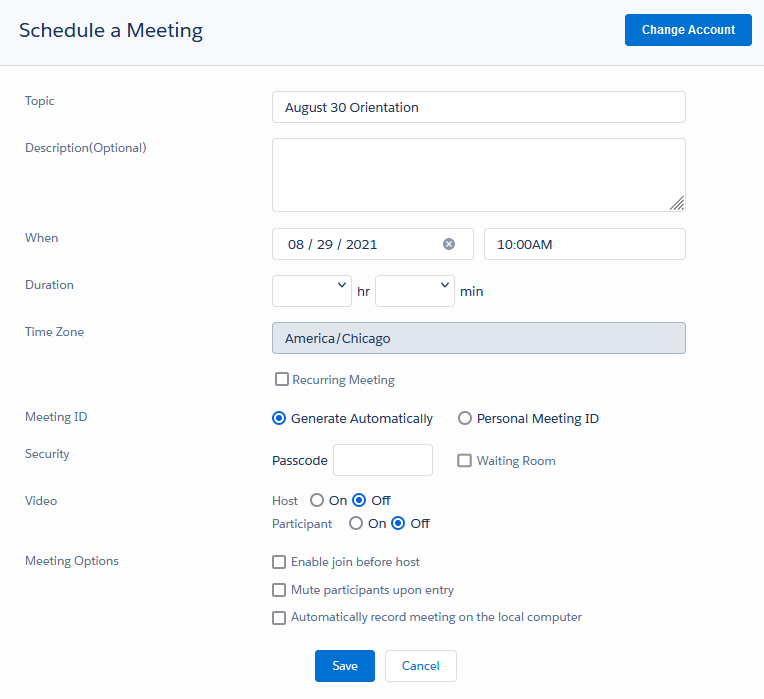
Task: Open the duration hours dropdown
Action: (x=312, y=291)
